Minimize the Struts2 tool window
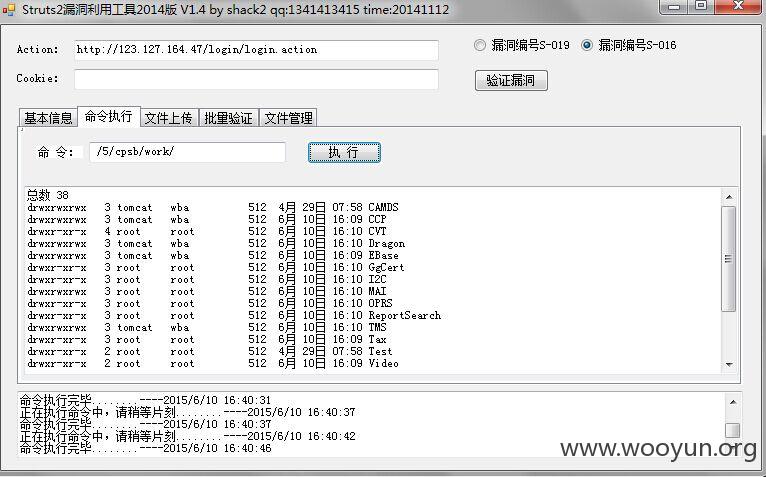The height and width of the screenshot is (477, 766). click(x=674, y=7)
